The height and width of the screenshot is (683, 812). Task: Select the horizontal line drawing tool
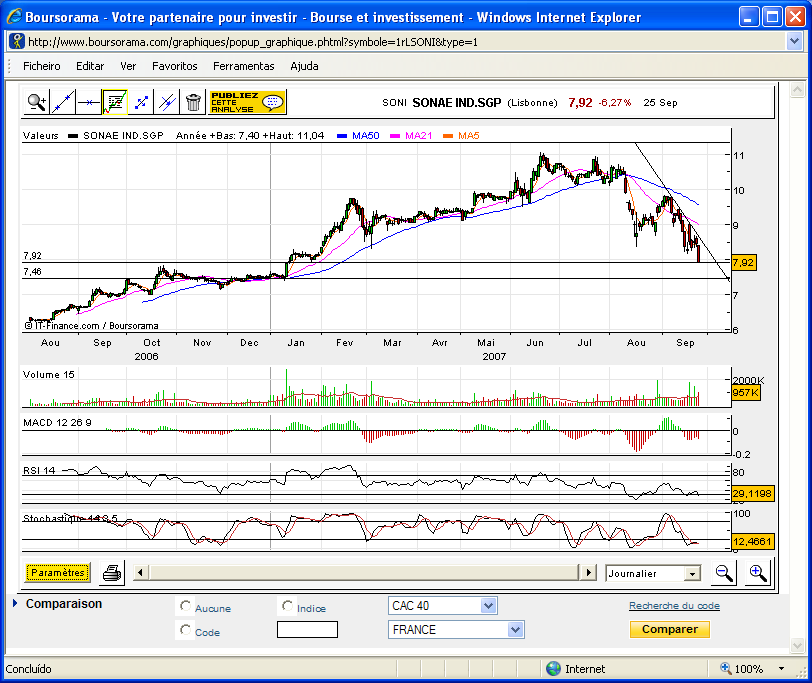(x=89, y=101)
